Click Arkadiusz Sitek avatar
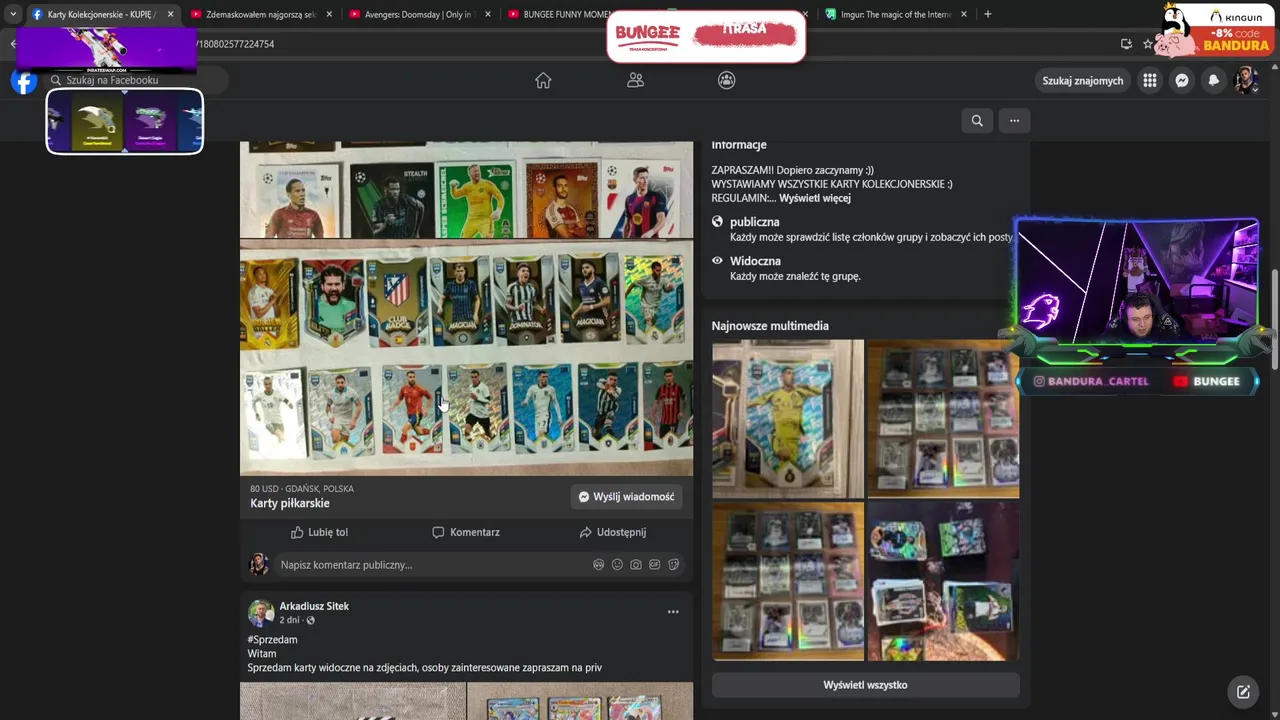1280x720 pixels. click(x=261, y=613)
